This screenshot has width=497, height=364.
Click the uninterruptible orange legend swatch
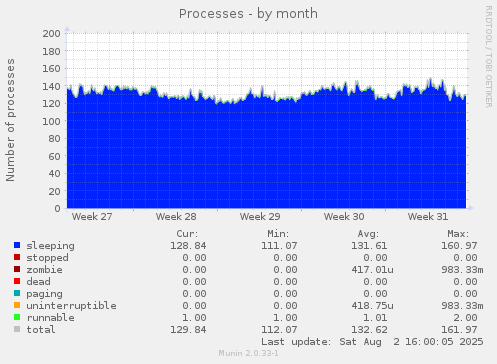[x=17, y=305]
